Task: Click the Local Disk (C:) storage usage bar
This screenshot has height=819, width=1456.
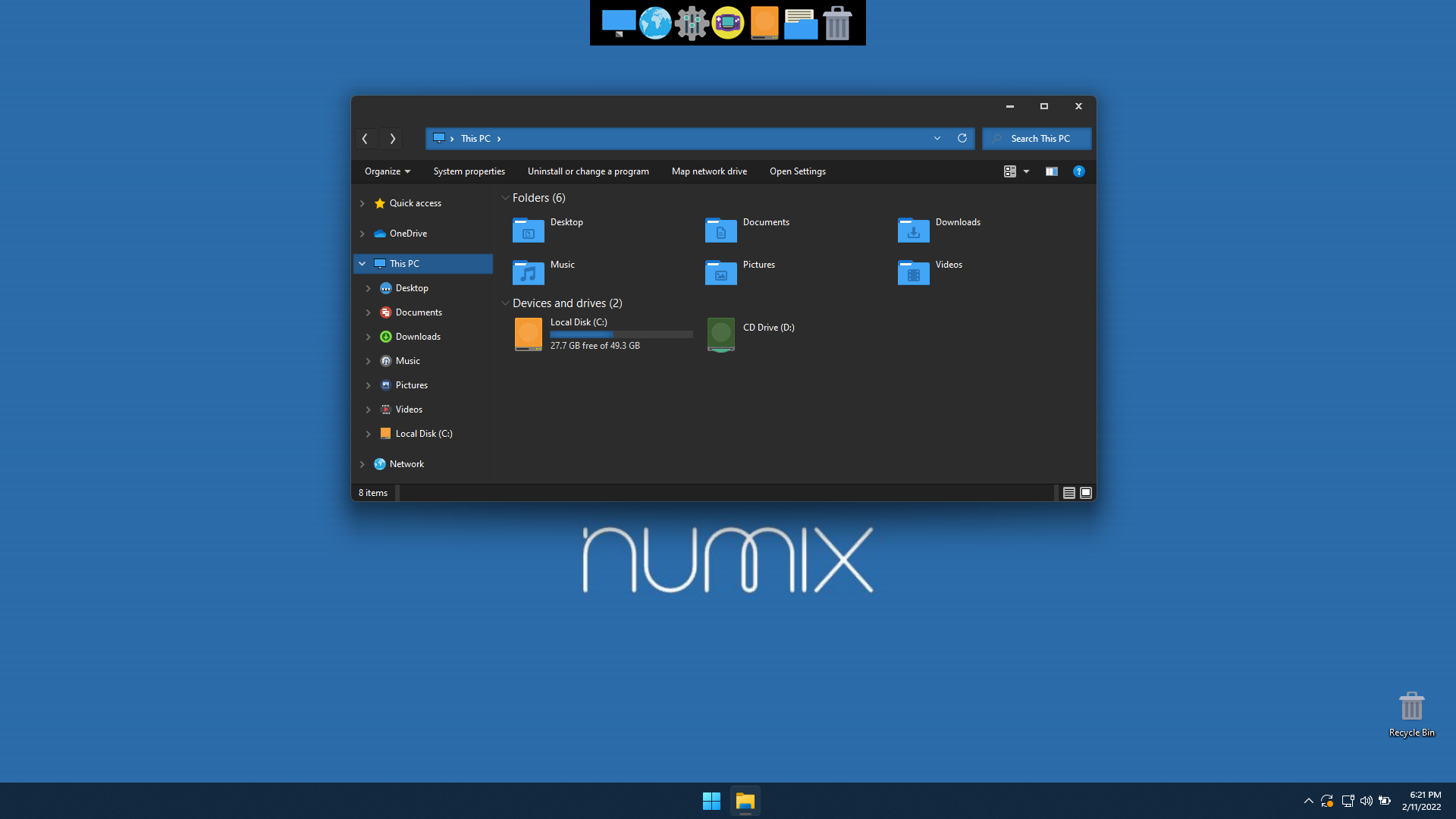Action: 620,334
